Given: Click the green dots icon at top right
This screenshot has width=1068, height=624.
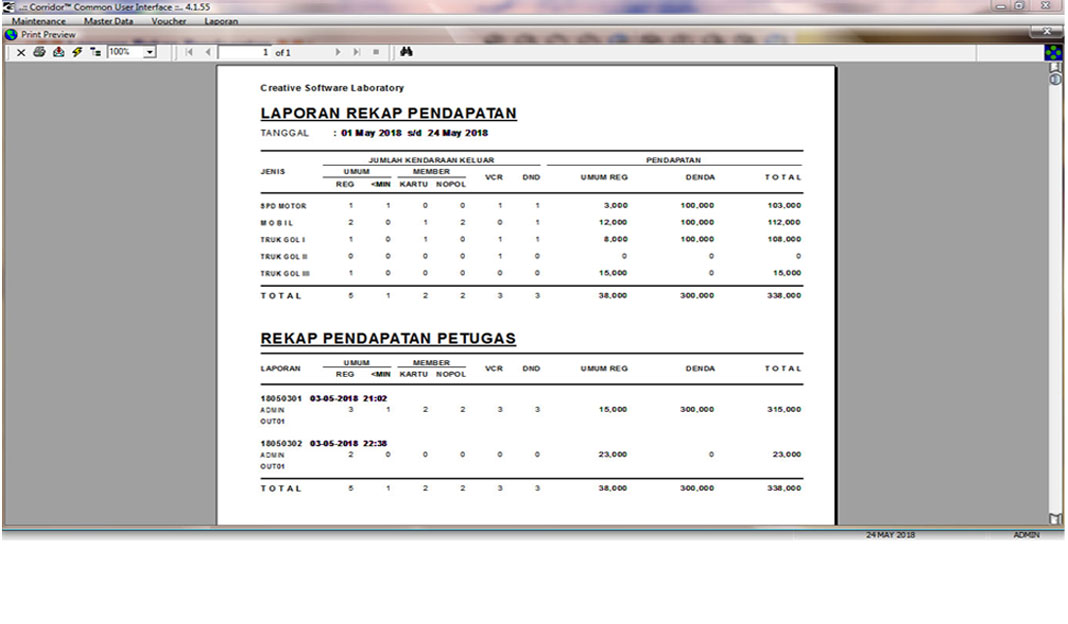Looking at the screenshot, I should pos(1054,52).
